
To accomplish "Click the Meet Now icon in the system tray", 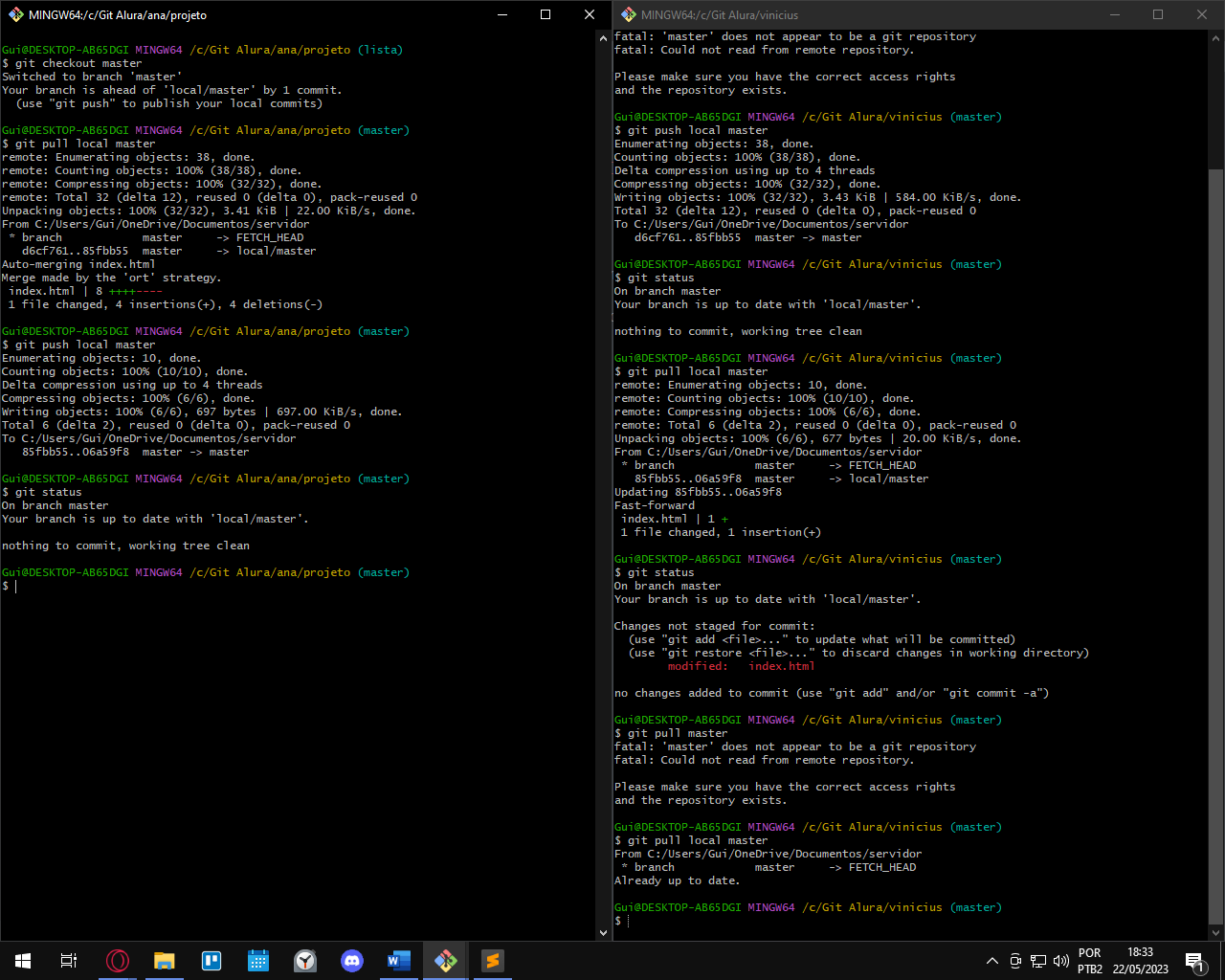I will pos(1015,961).
